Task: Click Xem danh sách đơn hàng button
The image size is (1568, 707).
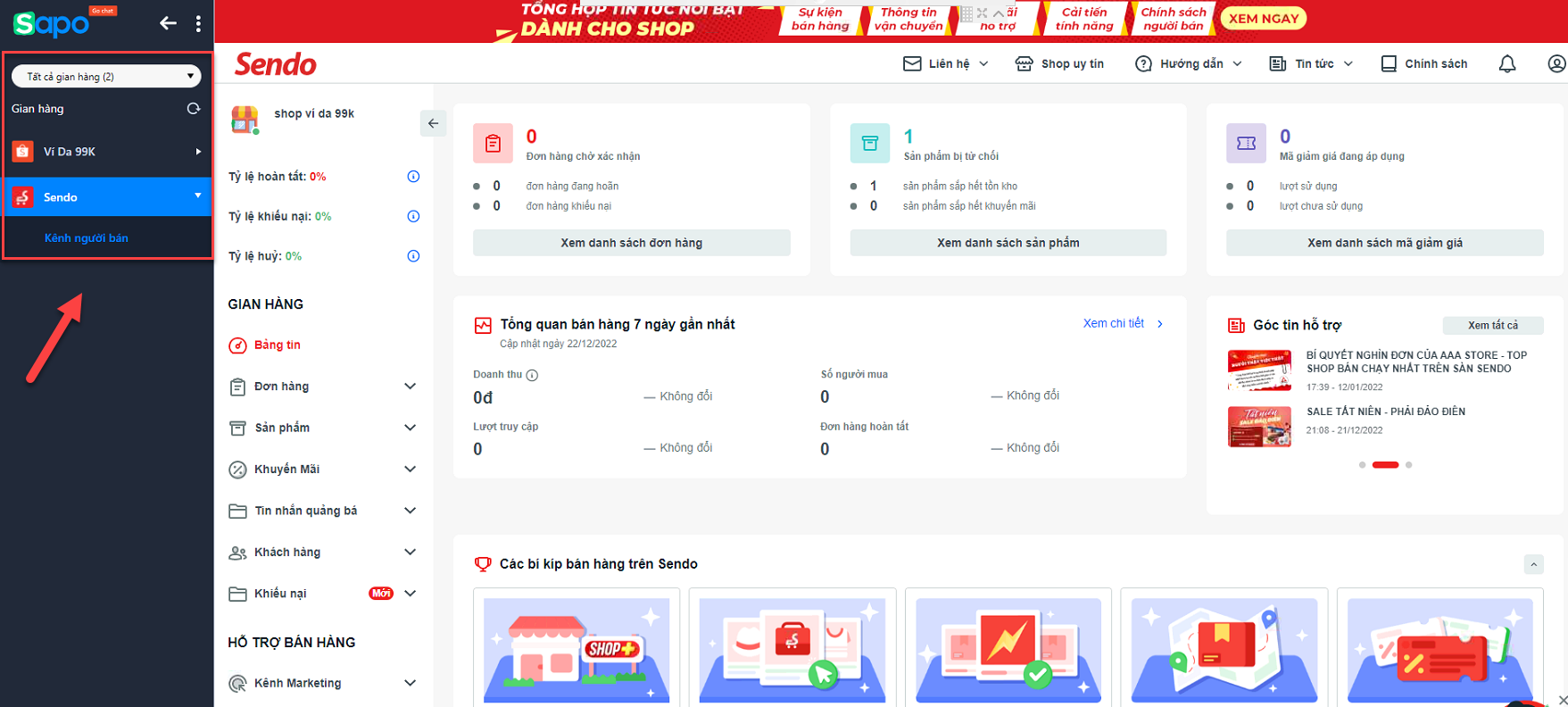Action: pyautogui.click(x=632, y=243)
